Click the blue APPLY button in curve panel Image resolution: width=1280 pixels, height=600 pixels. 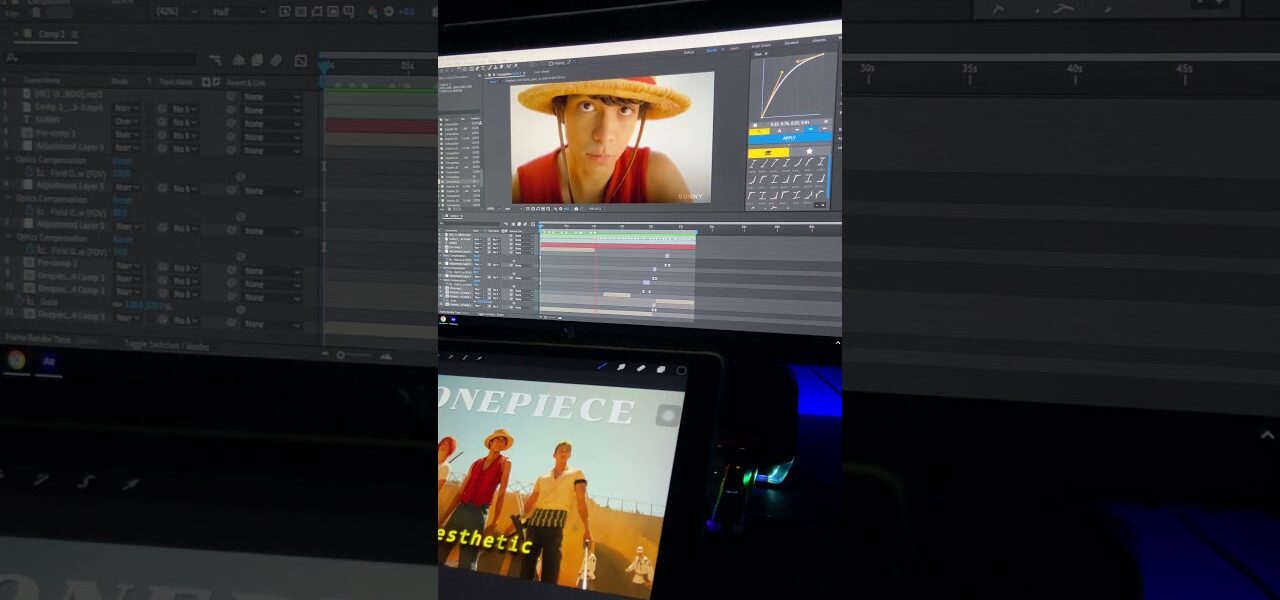(789, 138)
